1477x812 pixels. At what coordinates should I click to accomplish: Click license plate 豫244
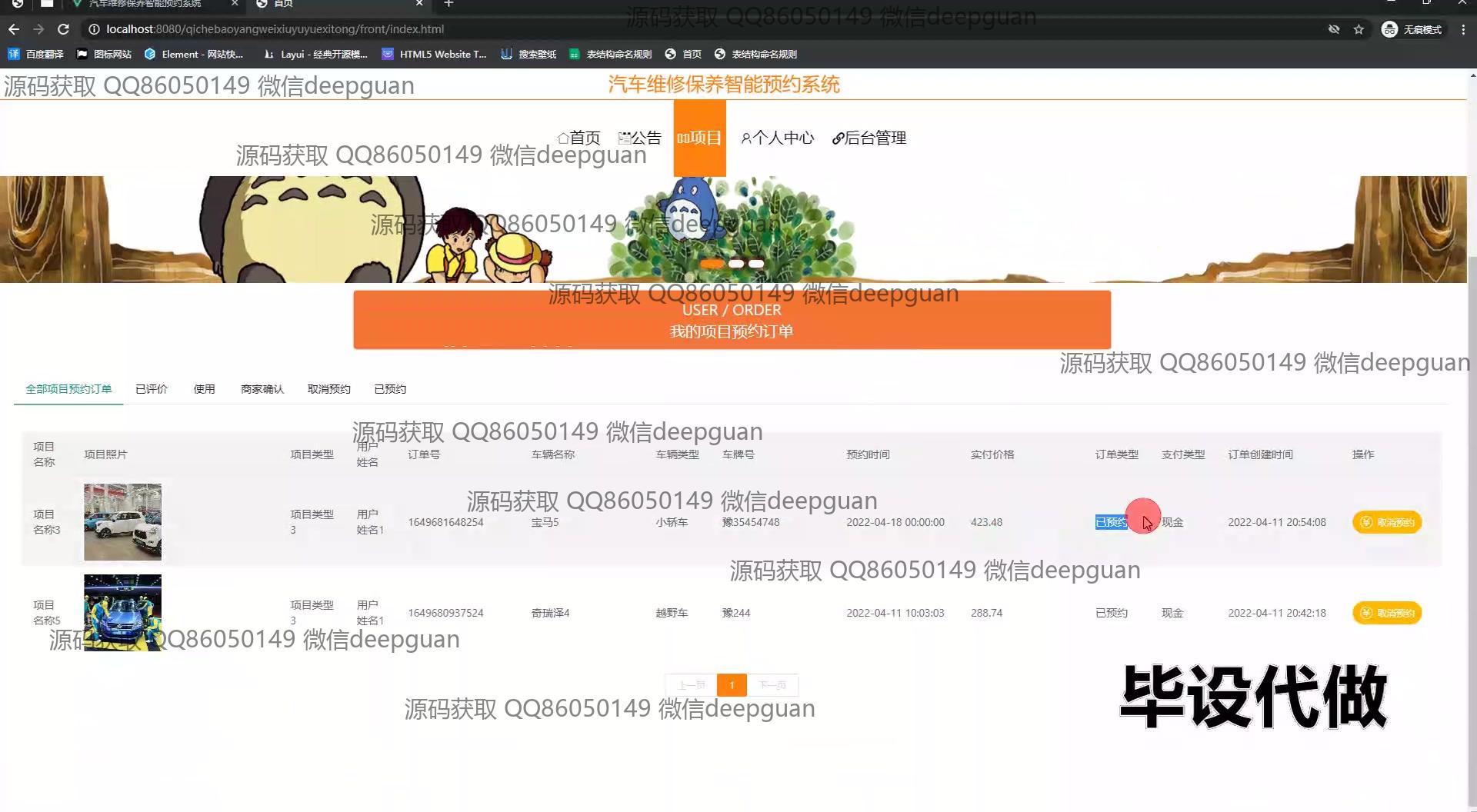[736, 613]
